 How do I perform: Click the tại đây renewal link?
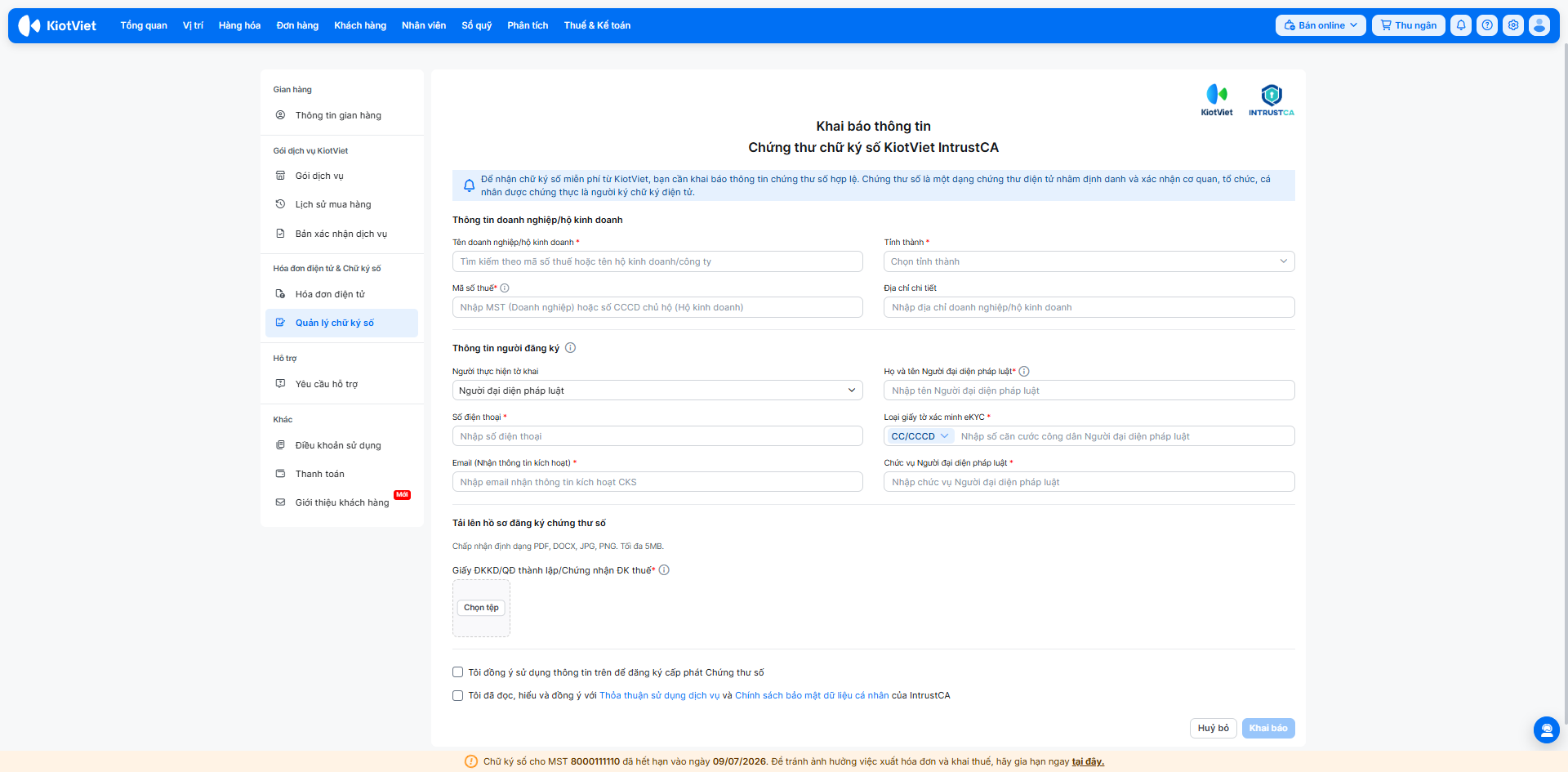coord(1088,761)
